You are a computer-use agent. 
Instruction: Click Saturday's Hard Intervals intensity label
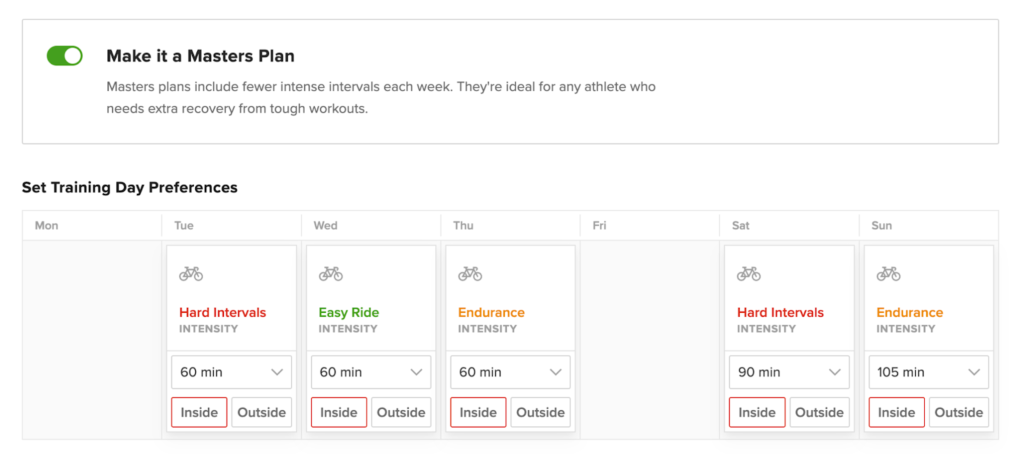tap(780, 313)
